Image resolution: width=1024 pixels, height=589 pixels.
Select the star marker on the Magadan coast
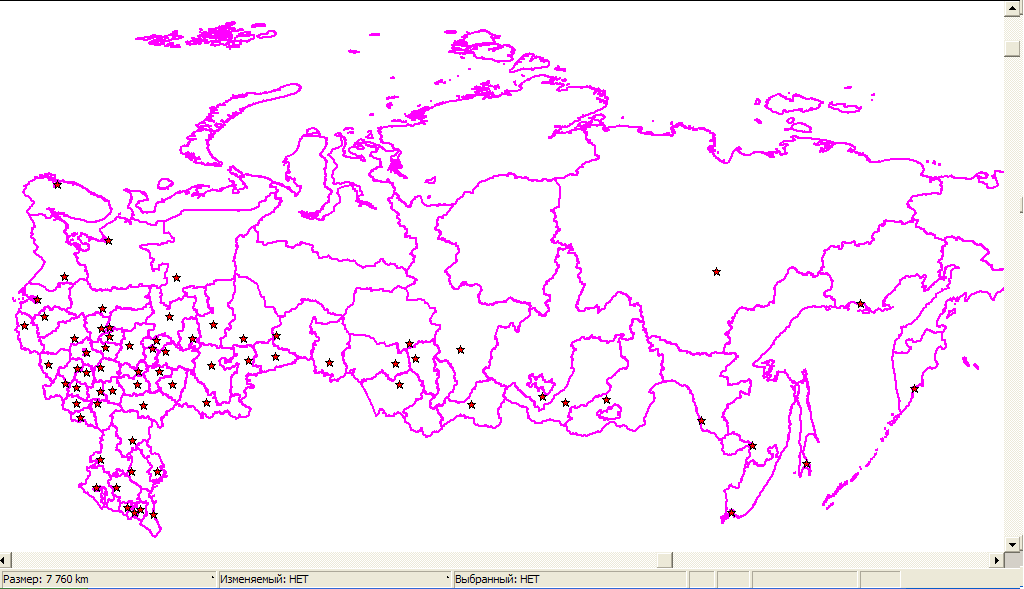tap(861, 304)
